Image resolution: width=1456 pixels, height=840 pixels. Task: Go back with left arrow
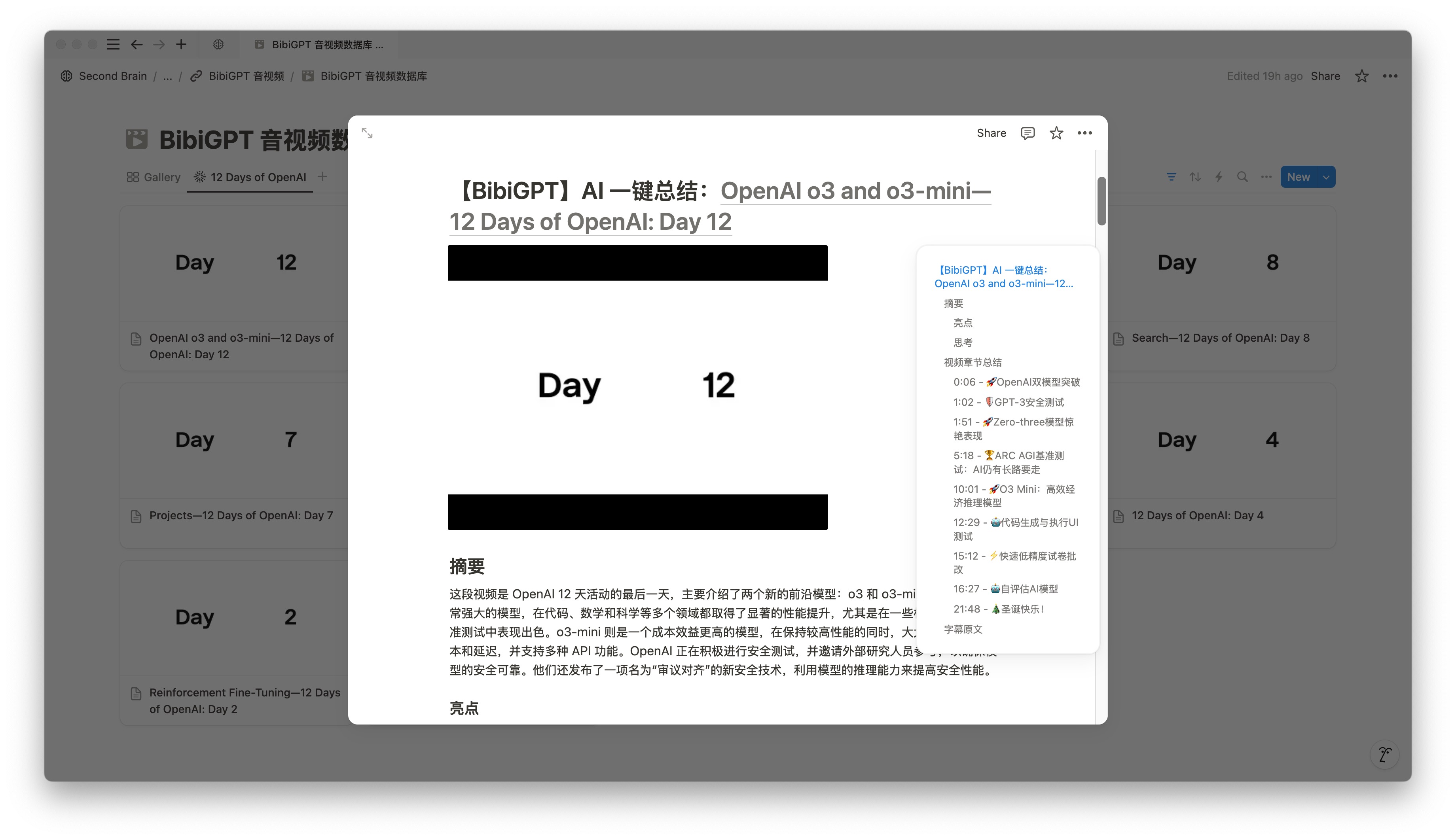pos(137,44)
